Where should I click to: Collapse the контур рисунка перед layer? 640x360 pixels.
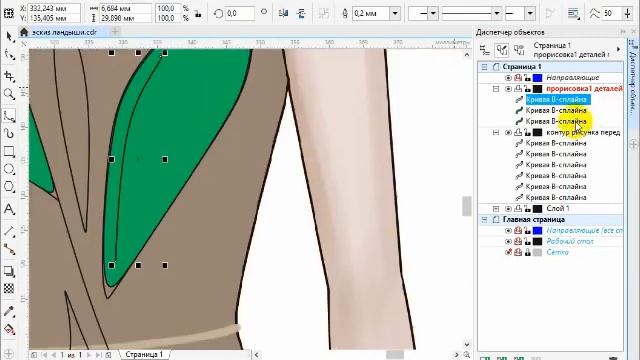(x=496, y=132)
